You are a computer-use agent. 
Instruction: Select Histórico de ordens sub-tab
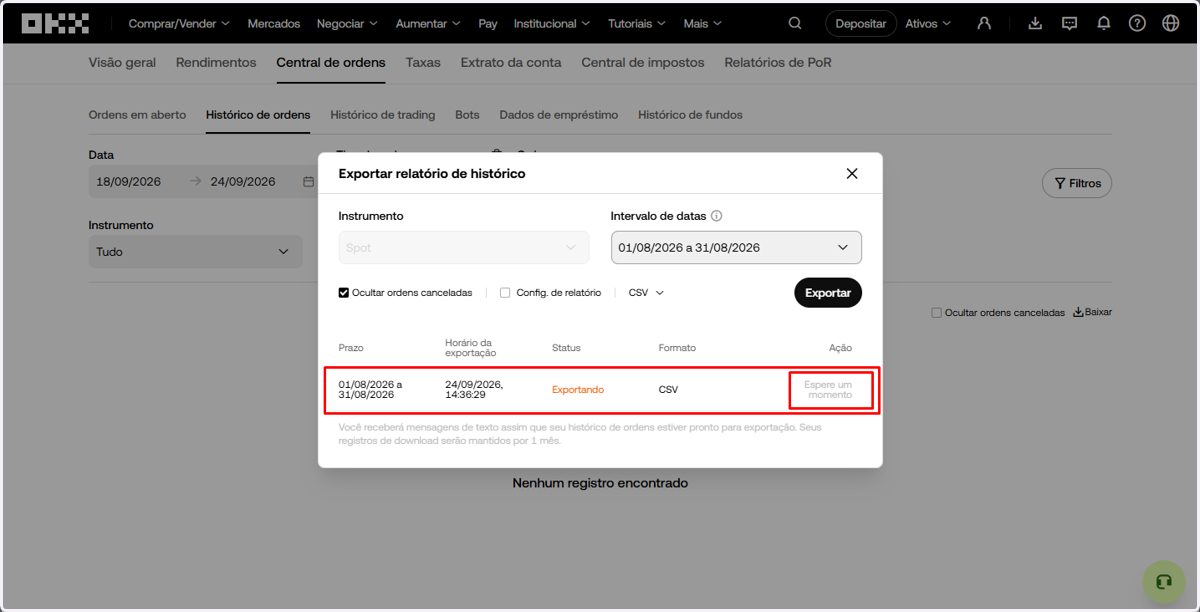[258, 115]
